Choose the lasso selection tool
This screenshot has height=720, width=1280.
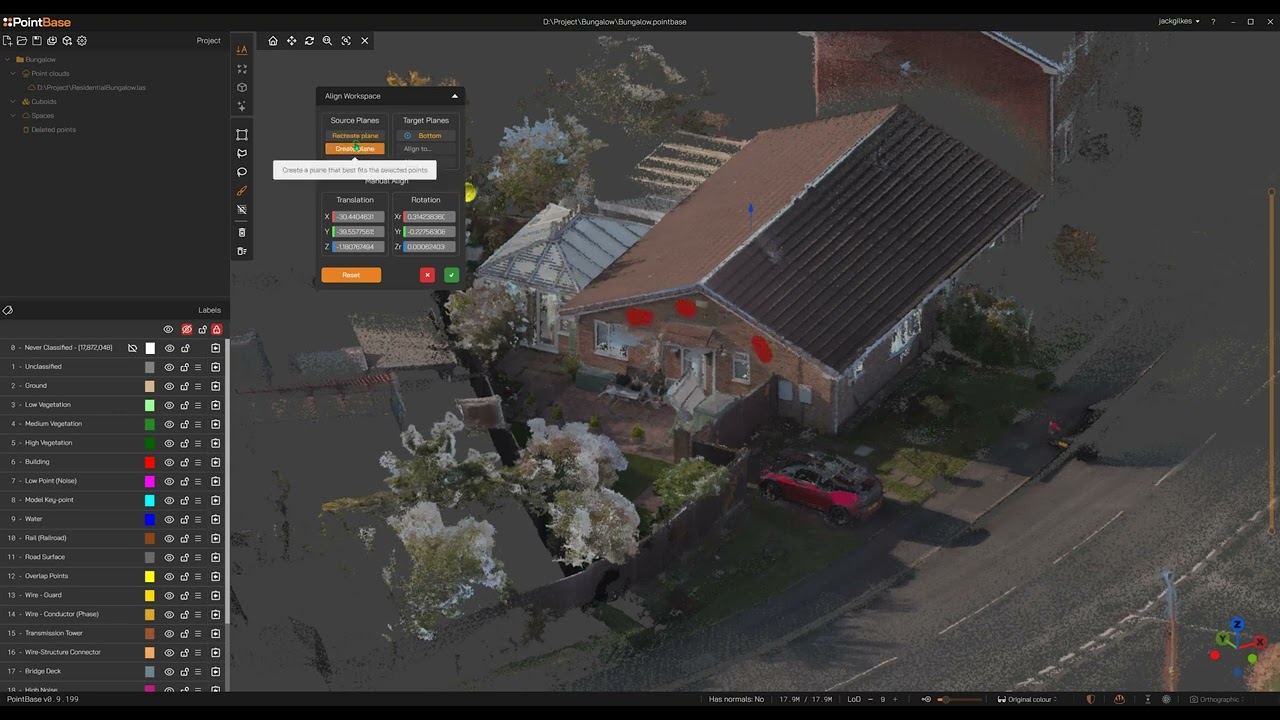pyautogui.click(x=242, y=172)
